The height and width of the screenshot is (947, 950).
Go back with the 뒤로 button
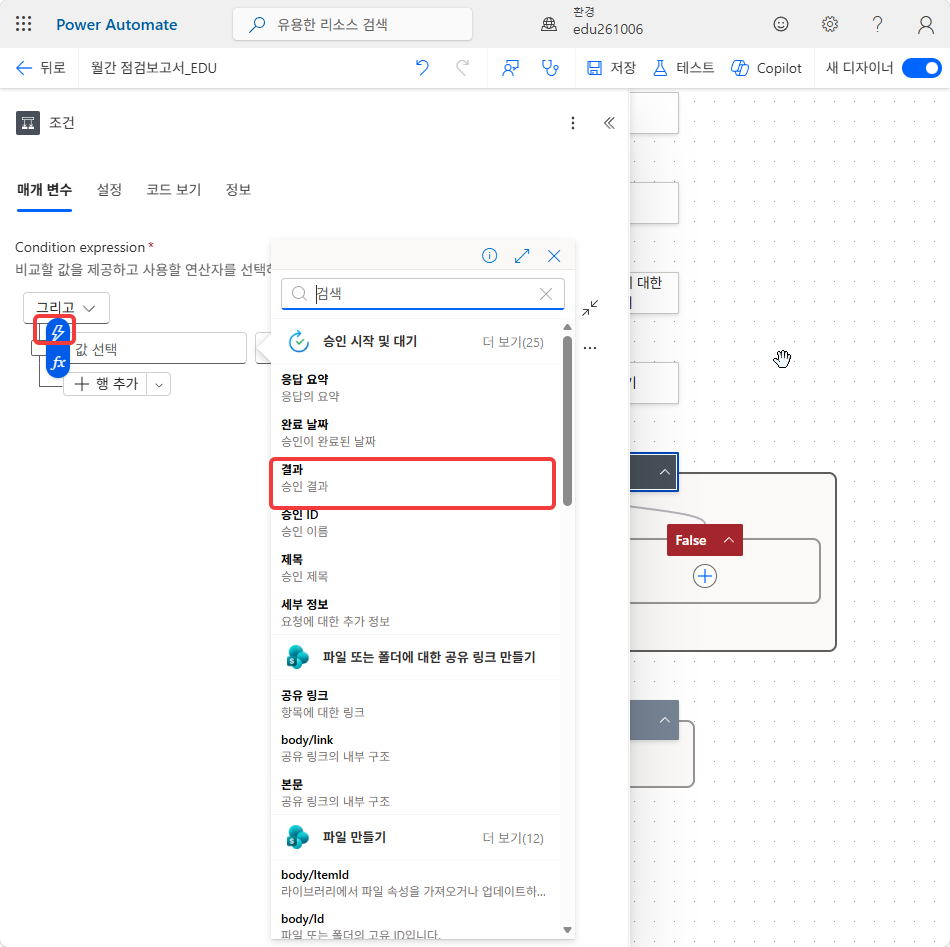(41, 68)
